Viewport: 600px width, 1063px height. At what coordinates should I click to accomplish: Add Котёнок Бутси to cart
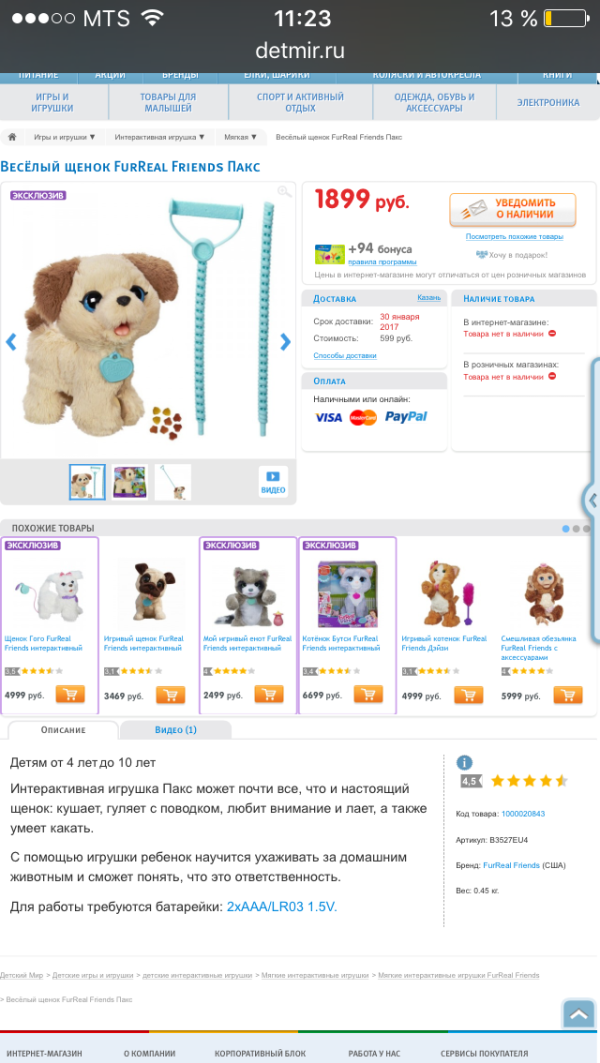coord(368,694)
